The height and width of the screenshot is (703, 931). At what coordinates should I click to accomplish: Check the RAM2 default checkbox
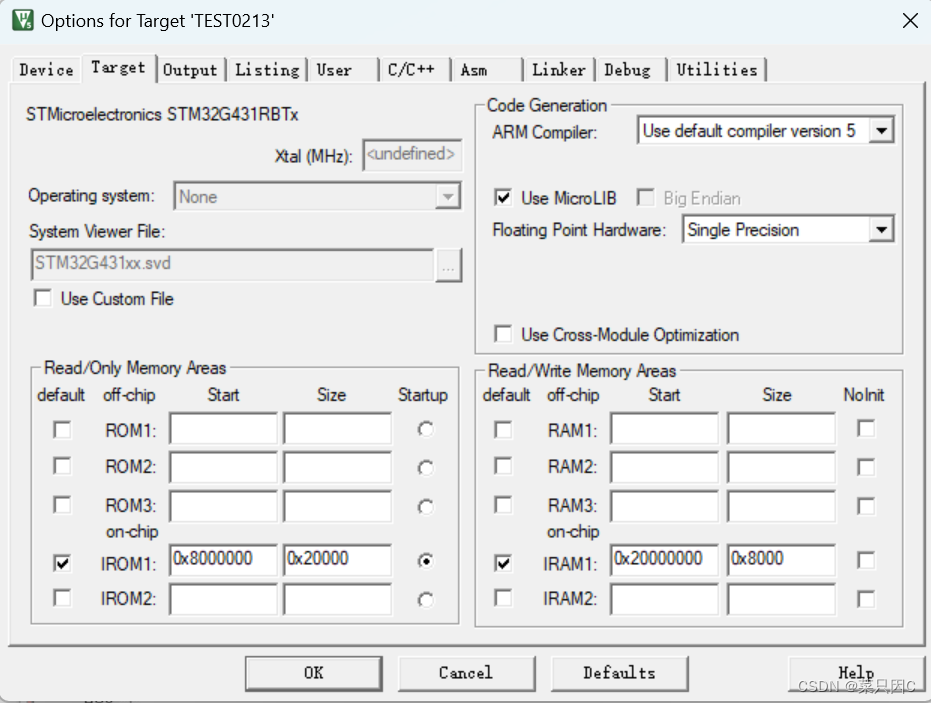coord(503,466)
